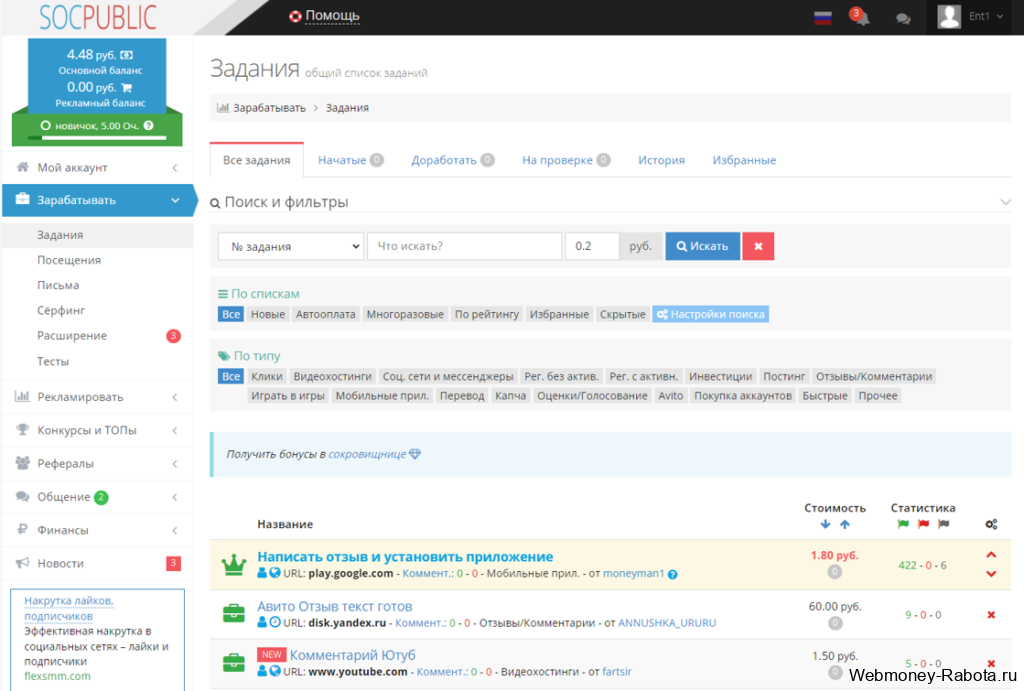Filter lists by Автооплата
This screenshot has width=1024, height=691.
pyautogui.click(x=325, y=314)
